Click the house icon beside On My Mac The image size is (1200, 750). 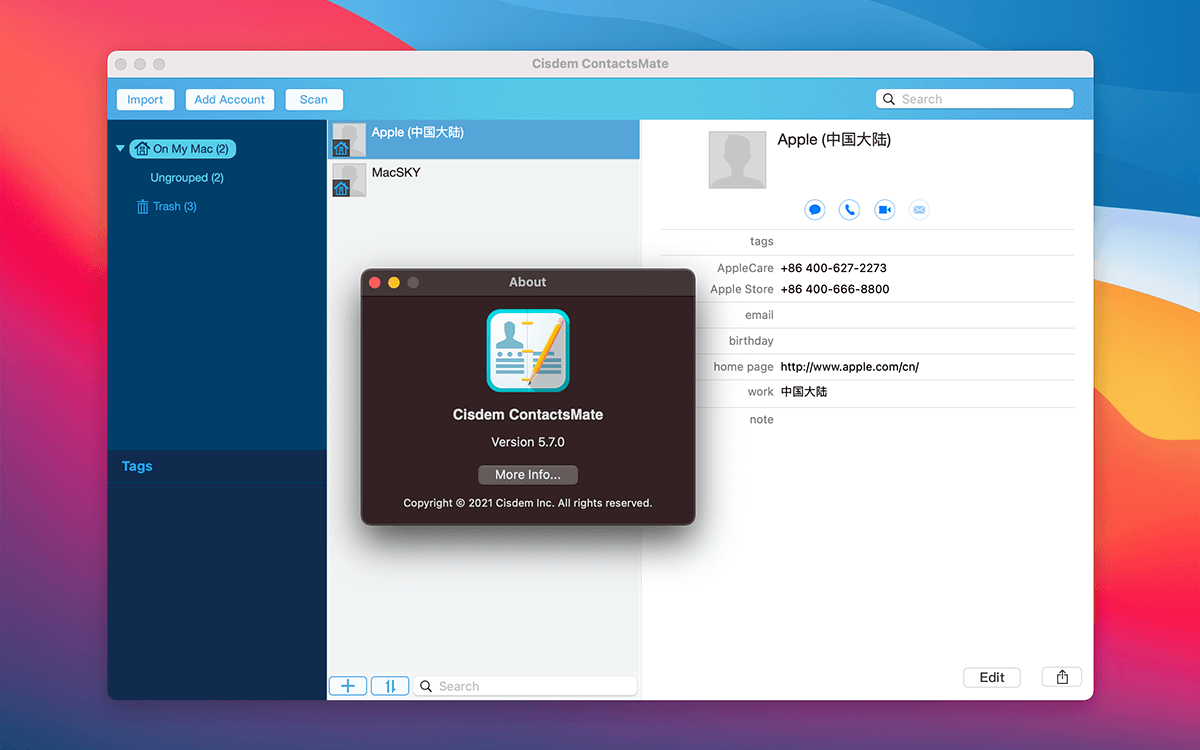click(142, 149)
